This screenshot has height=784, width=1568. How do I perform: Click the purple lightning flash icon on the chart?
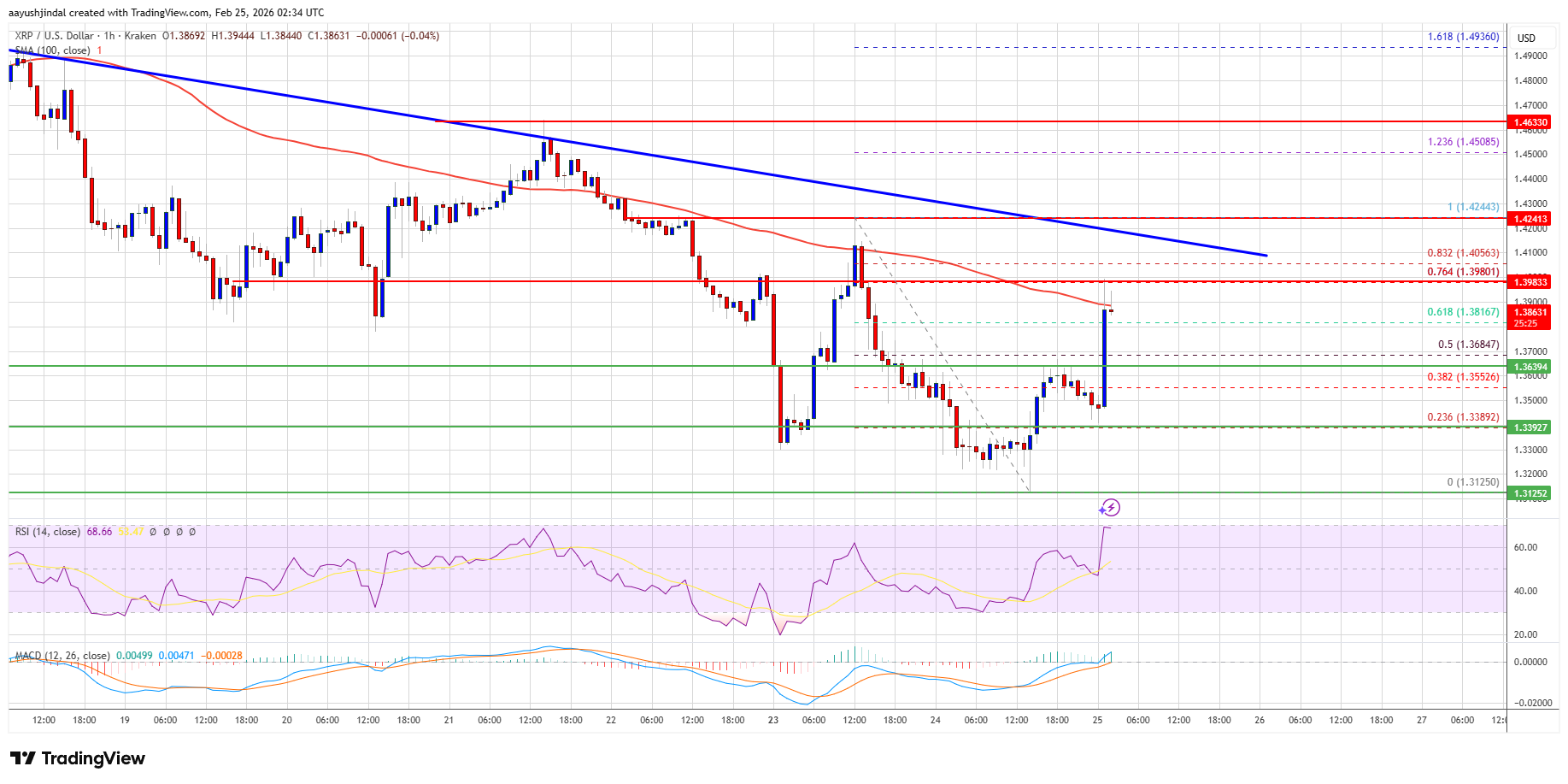pos(1111,508)
